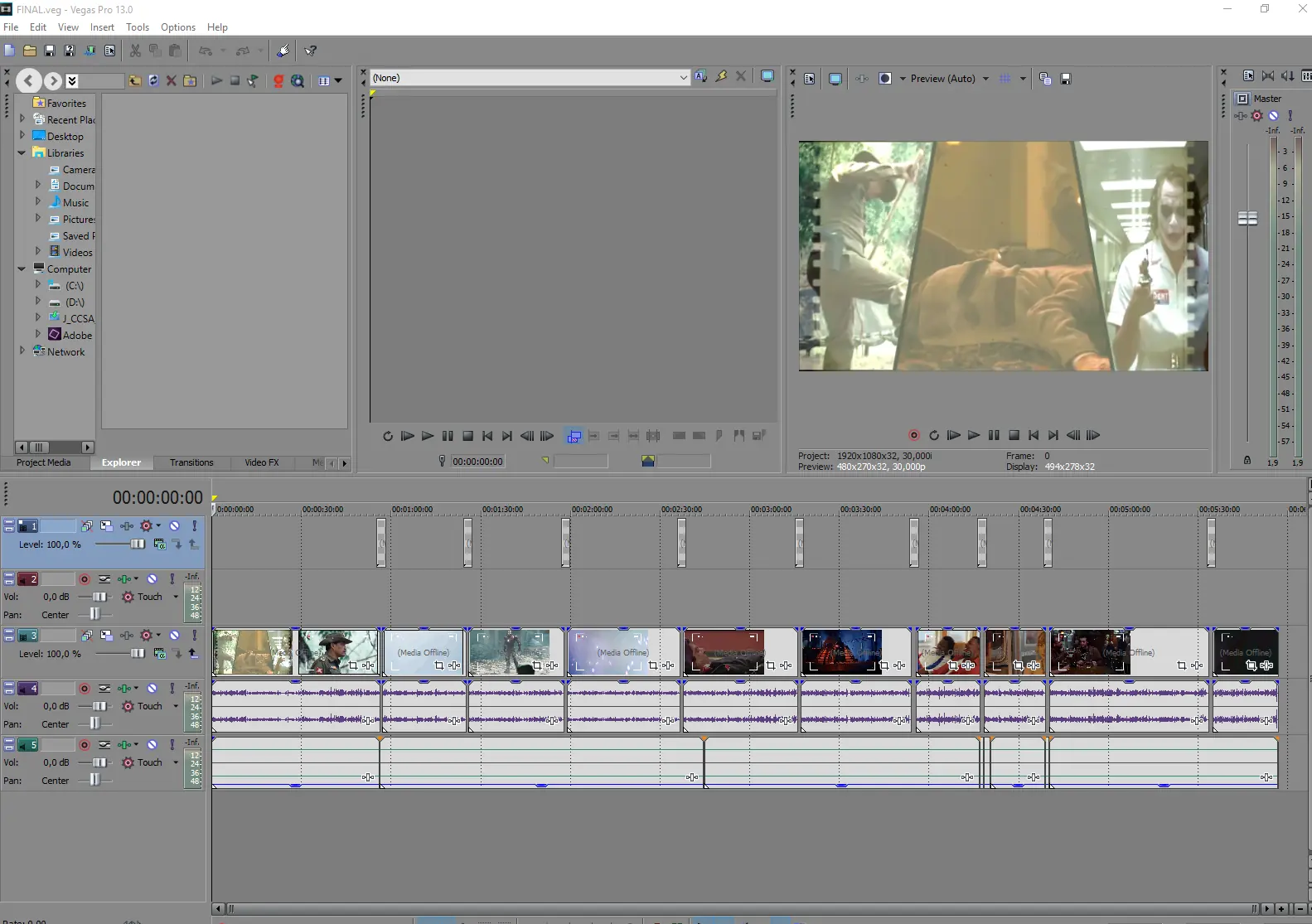The image size is (1312, 924).
Task: Save the project with the floppy icon
Action: [x=50, y=51]
